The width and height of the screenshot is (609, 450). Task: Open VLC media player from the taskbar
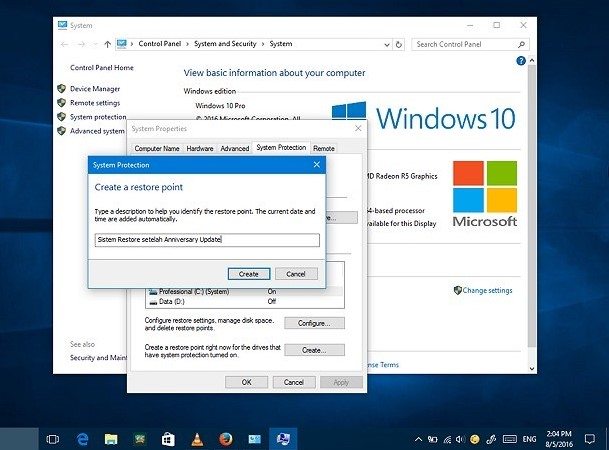[197, 438]
